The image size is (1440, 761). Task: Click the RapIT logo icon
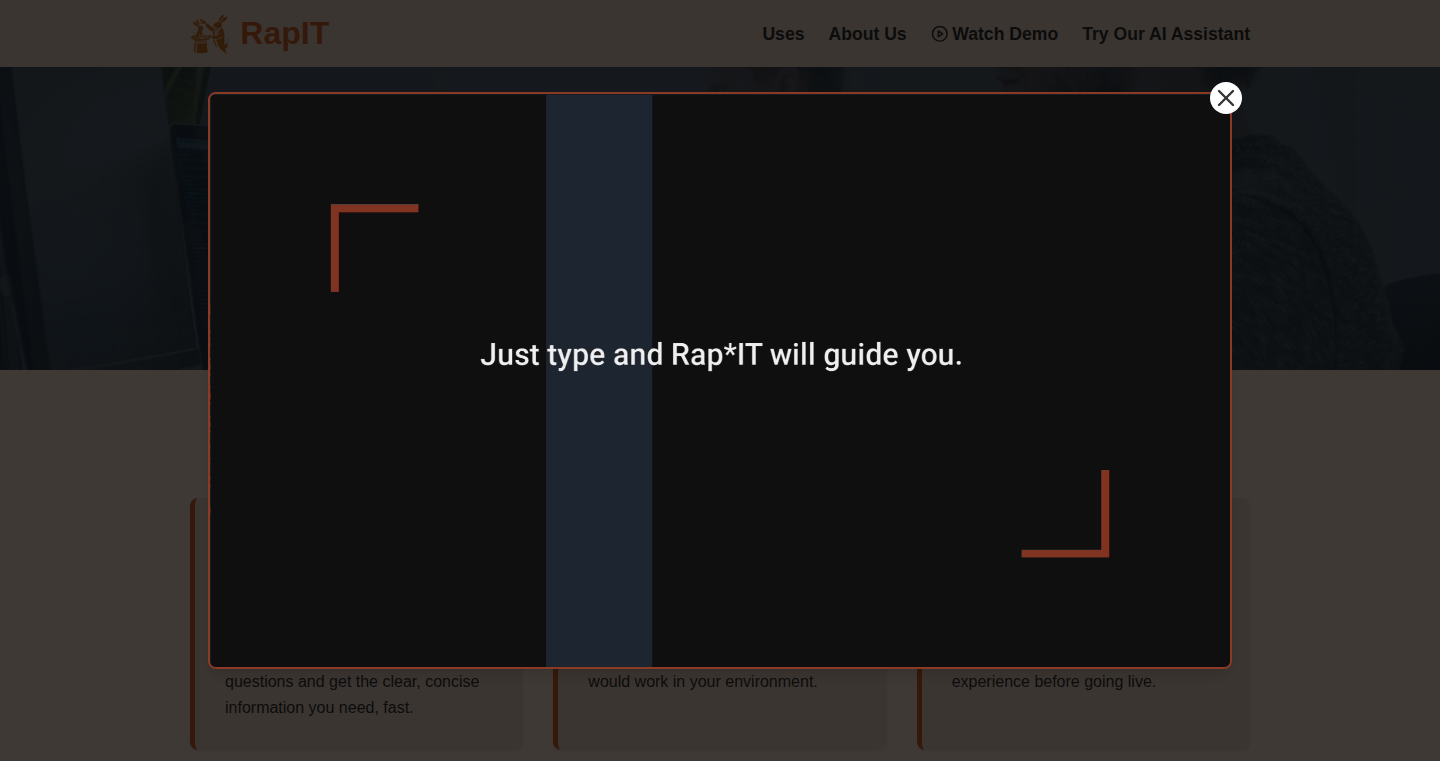(x=210, y=34)
